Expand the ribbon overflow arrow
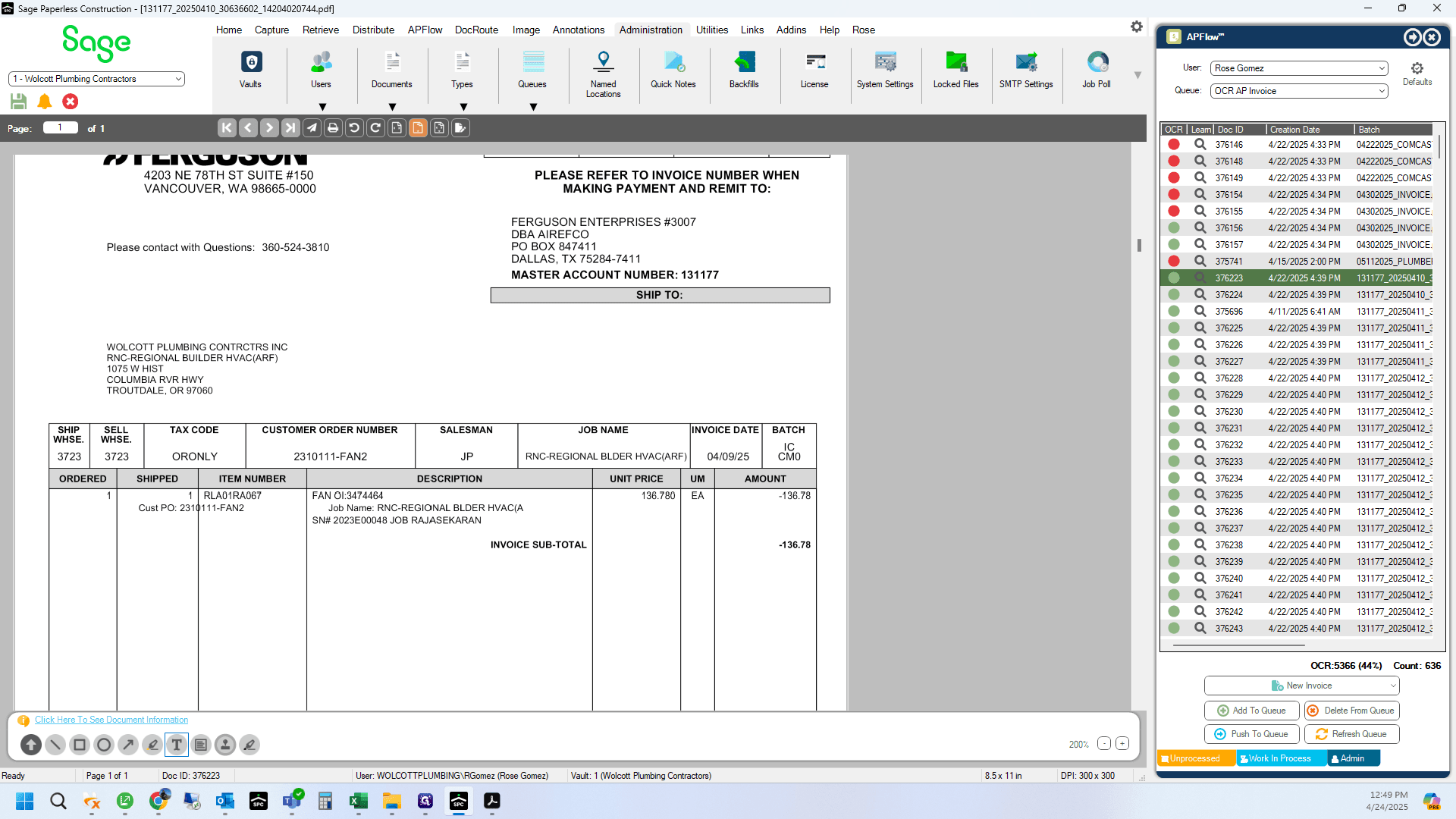Image resolution: width=1456 pixels, height=819 pixels. click(1137, 75)
